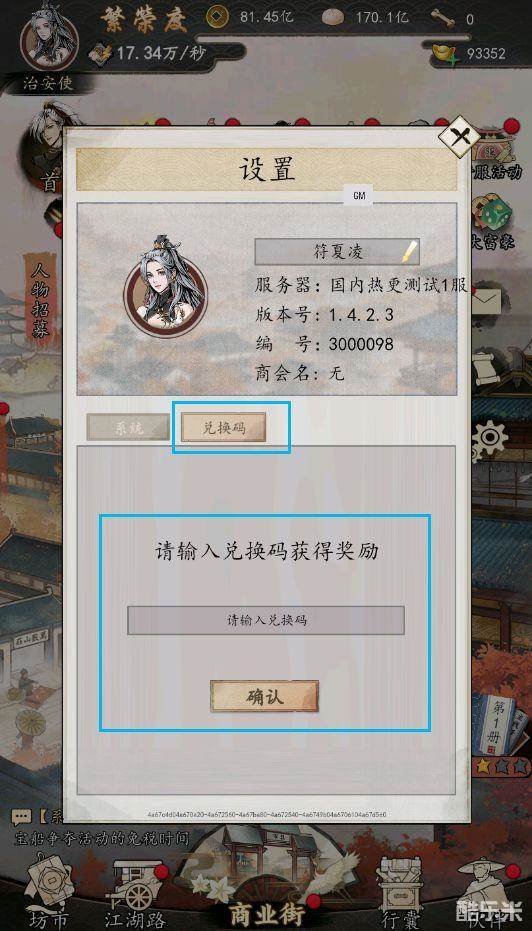Image resolution: width=532 pixels, height=931 pixels.
Task: Open the 人物招募 recruitment banner
Action: (40, 302)
